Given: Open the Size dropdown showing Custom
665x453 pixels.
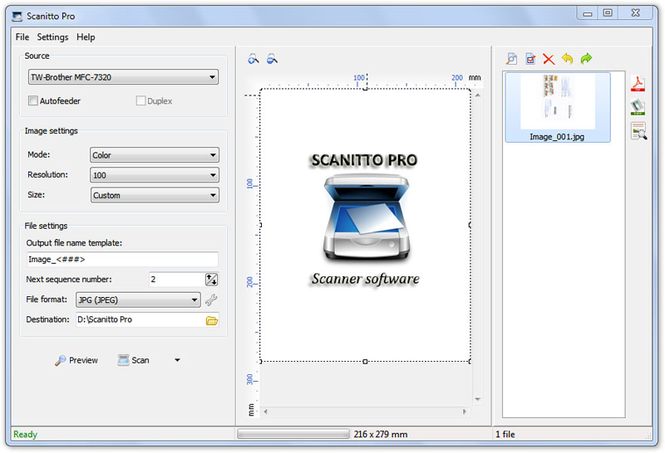Looking at the screenshot, I should tap(154, 195).
